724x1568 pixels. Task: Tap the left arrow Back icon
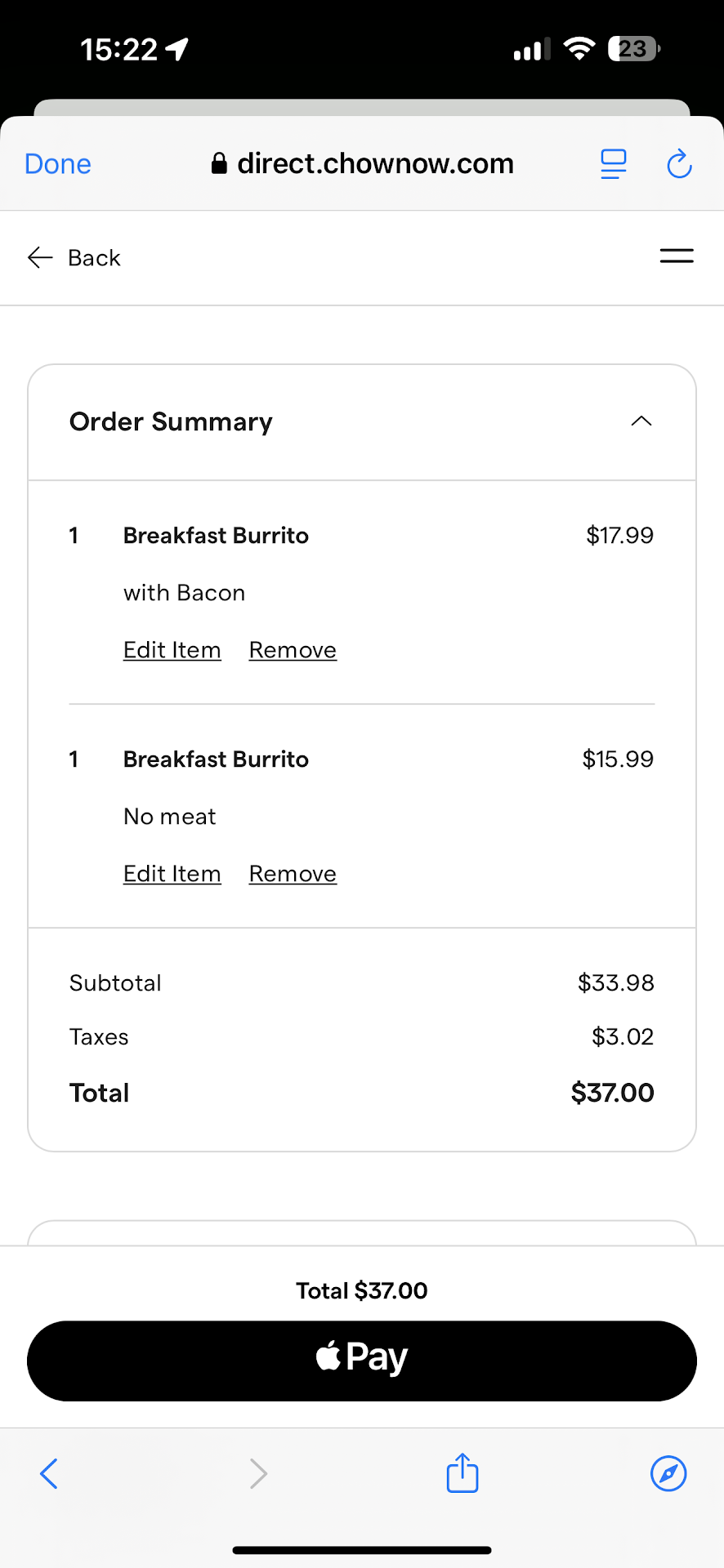point(40,258)
